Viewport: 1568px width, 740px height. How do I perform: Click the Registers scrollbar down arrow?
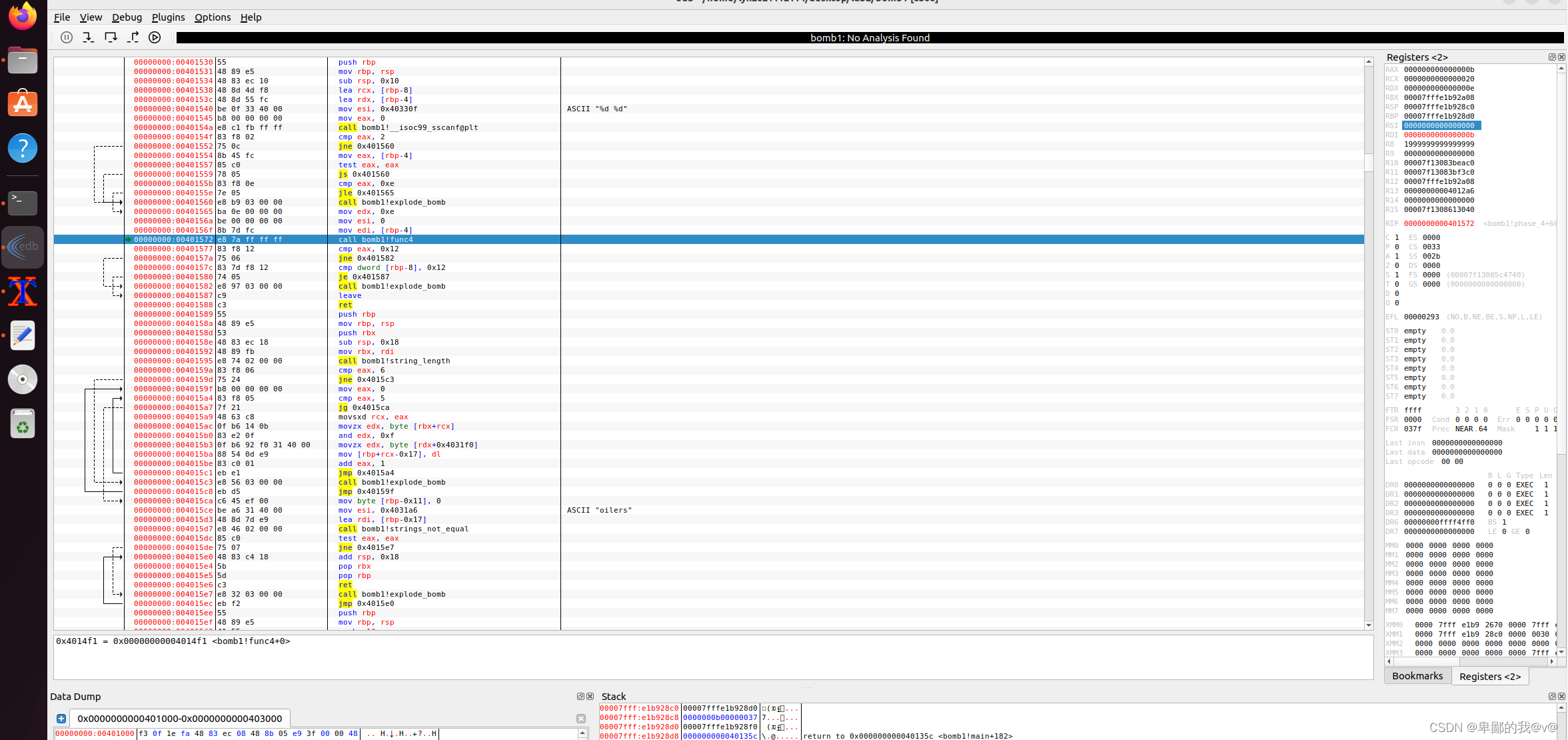1561,652
